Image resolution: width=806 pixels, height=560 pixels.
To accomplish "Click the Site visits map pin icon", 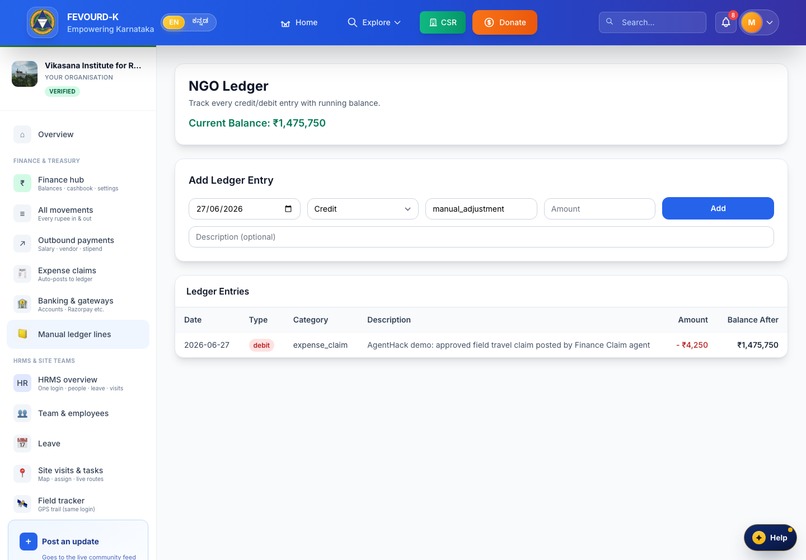I will pos(22,473).
